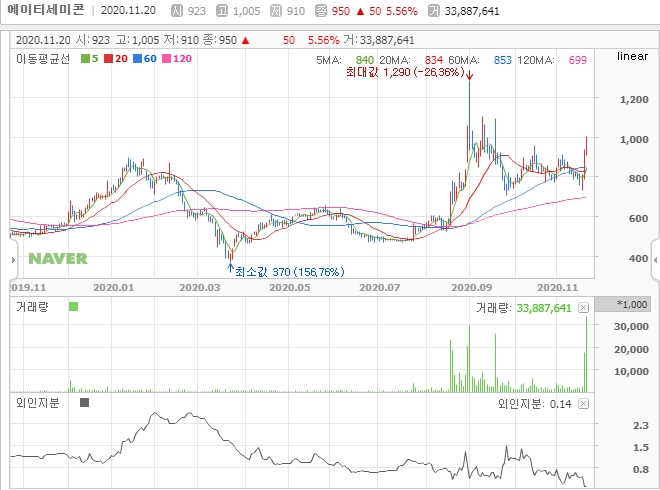Click the 20-day moving average red swatch
This screenshot has height=490, width=660.
(x=109, y=59)
